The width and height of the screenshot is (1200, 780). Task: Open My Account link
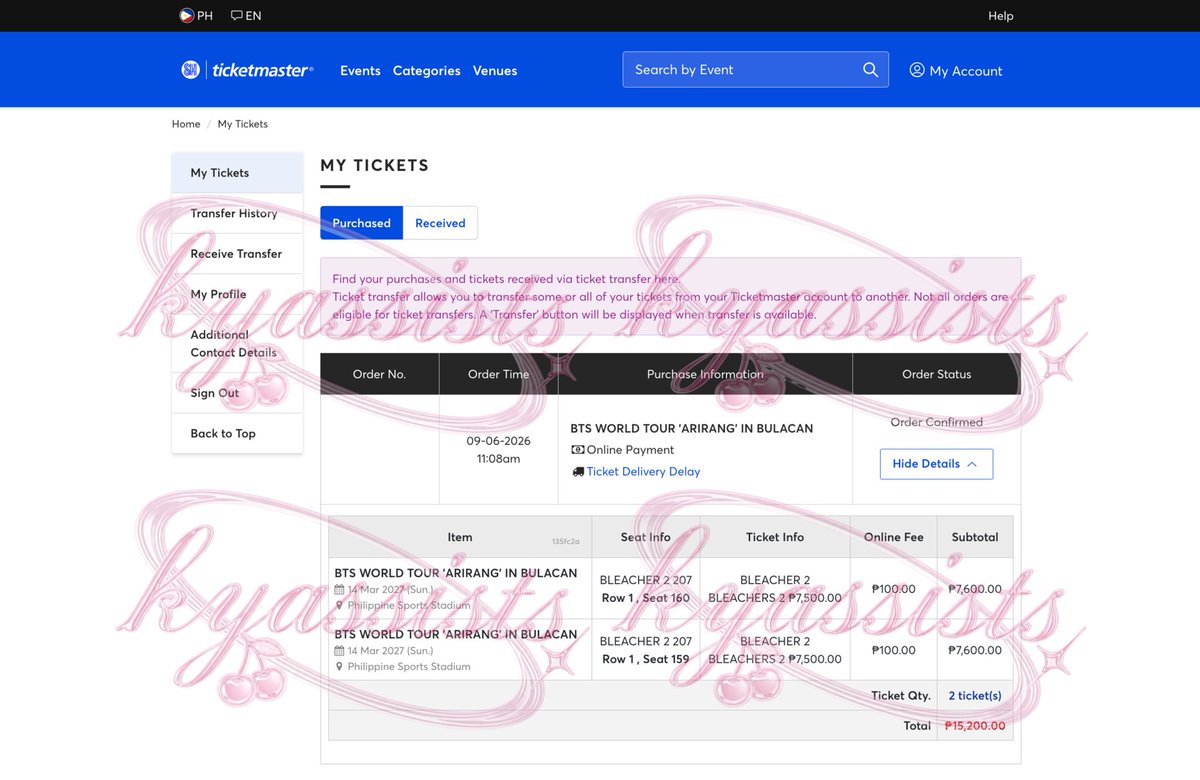point(956,71)
